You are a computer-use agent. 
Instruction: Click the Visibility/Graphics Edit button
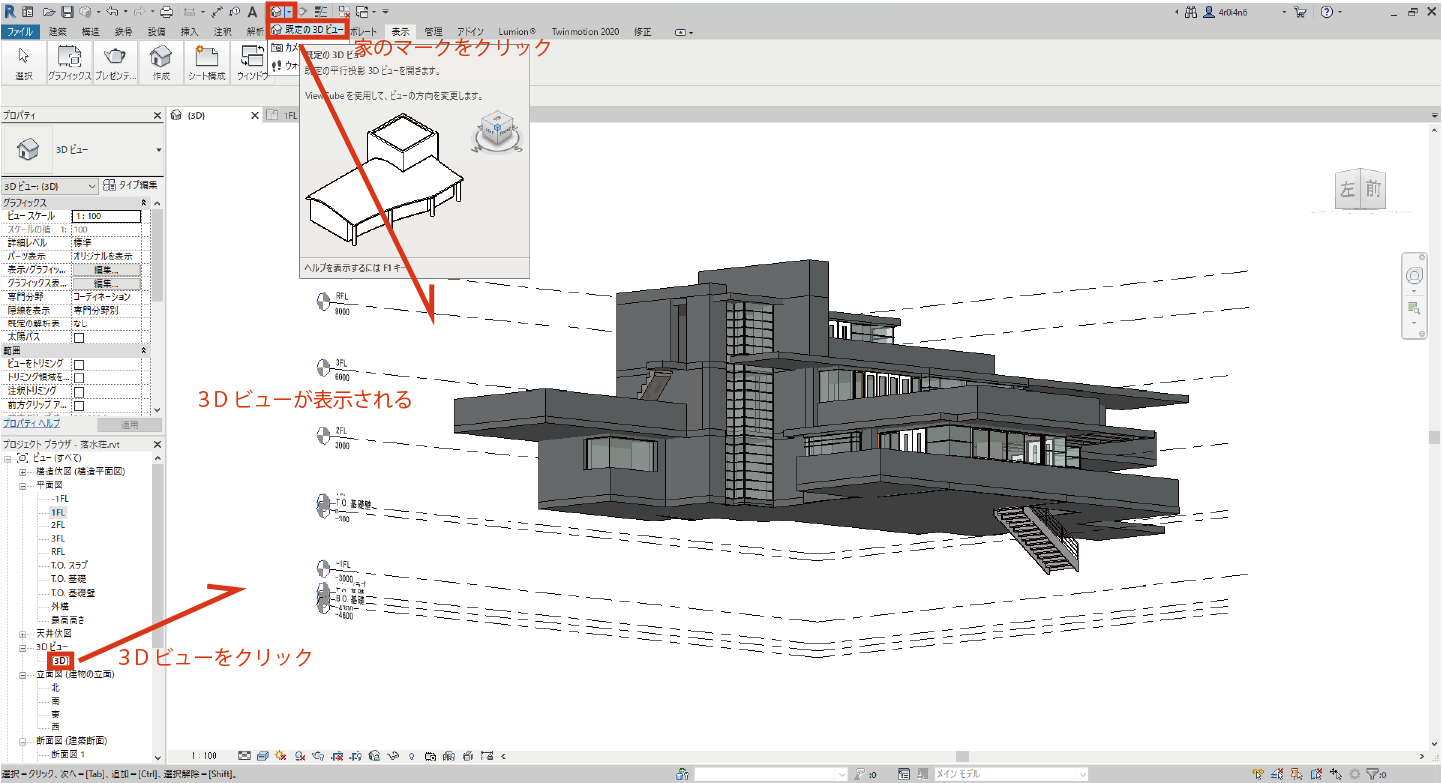(106, 270)
